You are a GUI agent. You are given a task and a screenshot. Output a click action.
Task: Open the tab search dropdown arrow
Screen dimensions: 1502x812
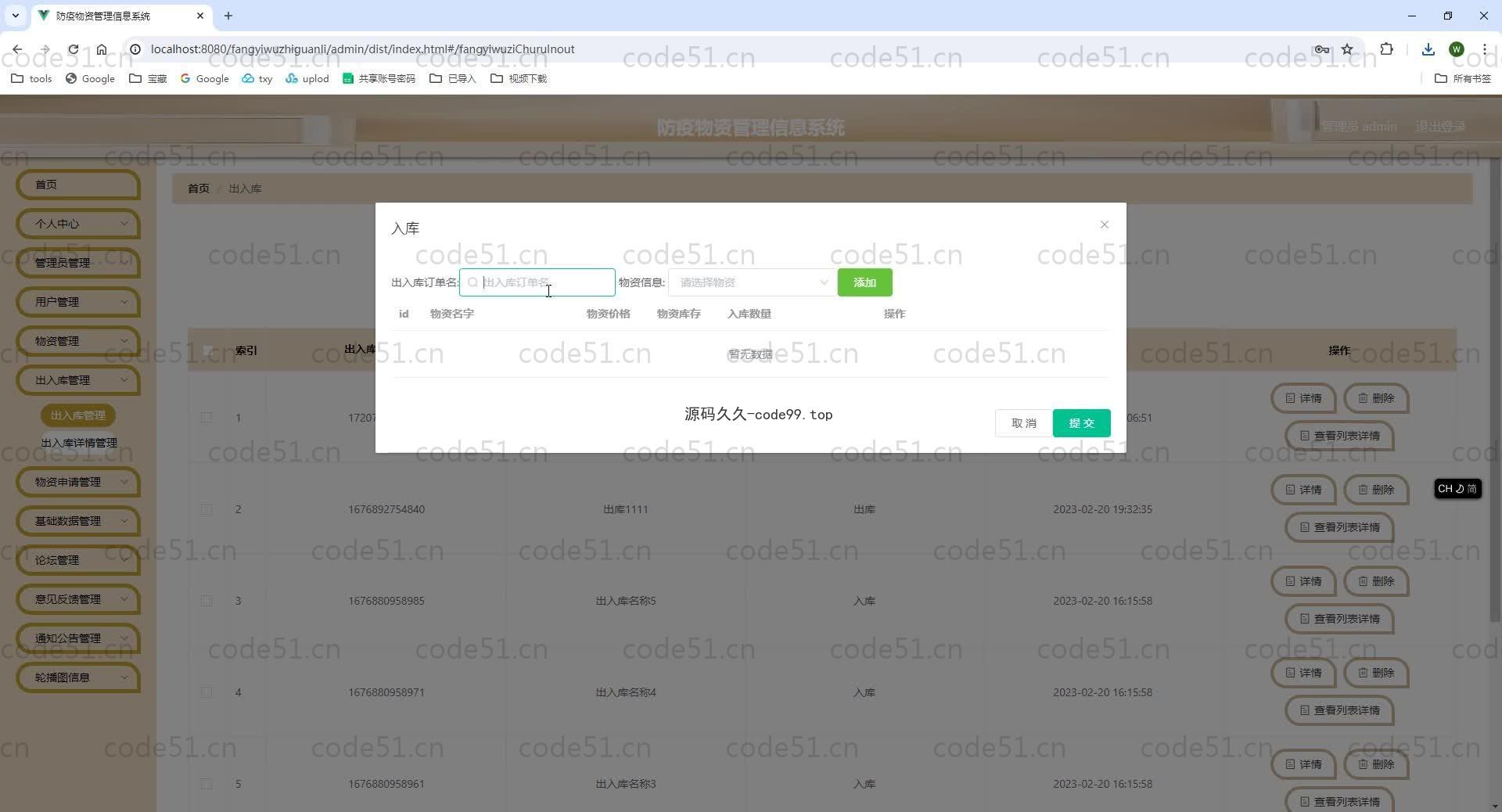pyautogui.click(x=15, y=16)
